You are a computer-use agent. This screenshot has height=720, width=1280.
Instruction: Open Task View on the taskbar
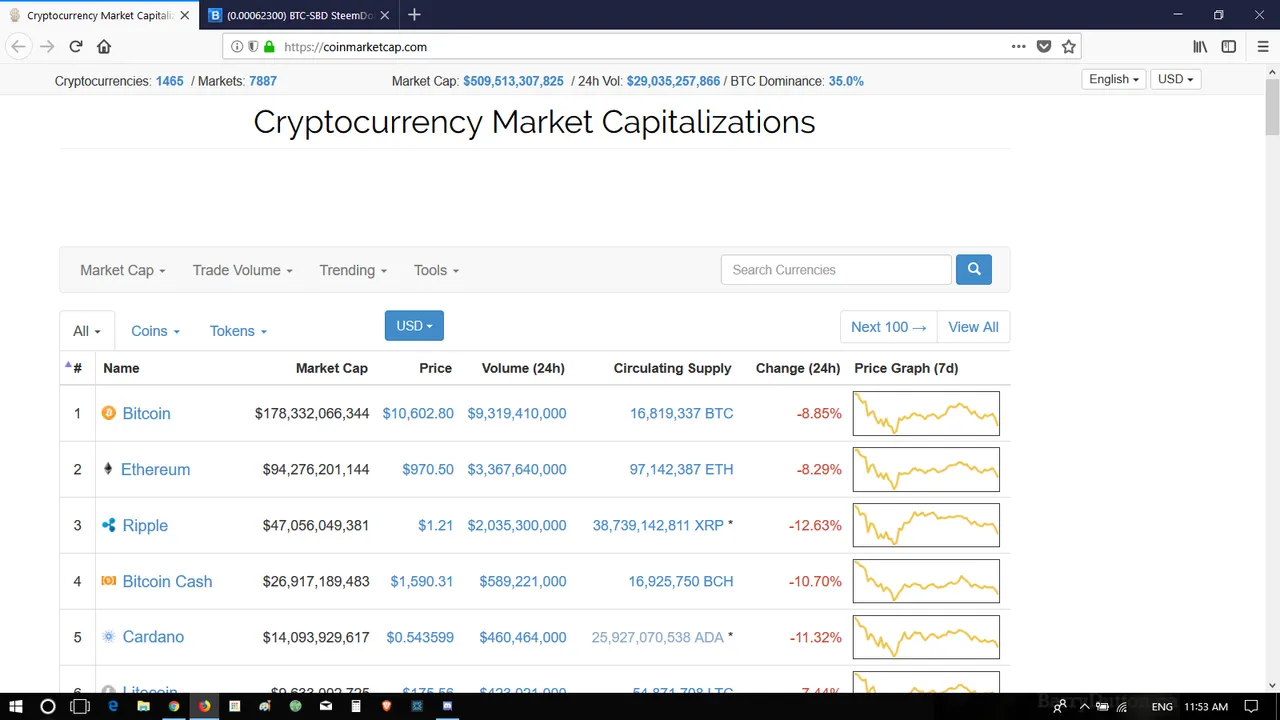(x=79, y=706)
